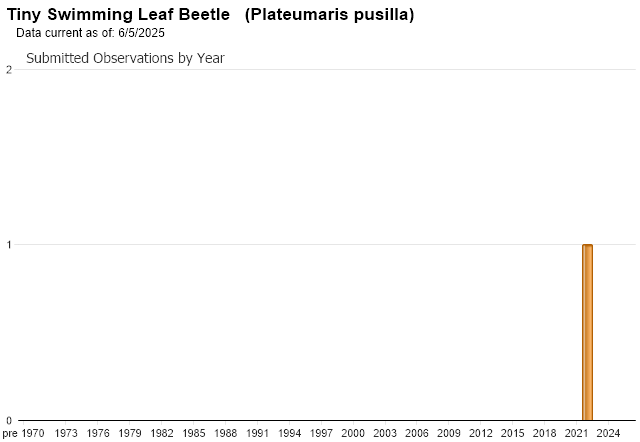Click the 1994 x-axis label
This screenshot has height=442, width=640.
click(x=289, y=433)
